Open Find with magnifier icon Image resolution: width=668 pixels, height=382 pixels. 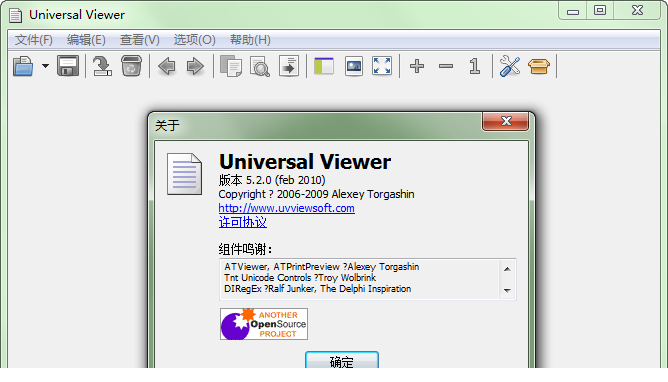pos(260,66)
